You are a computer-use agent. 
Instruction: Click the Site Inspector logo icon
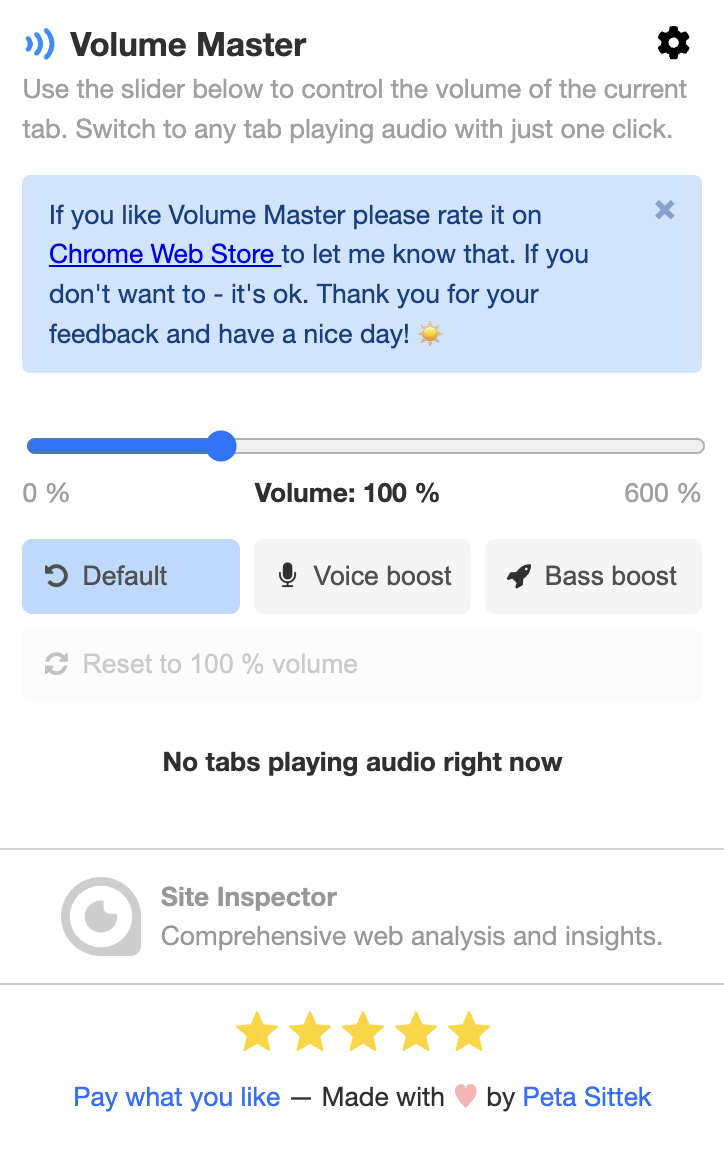pyautogui.click(x=101, y=916)
